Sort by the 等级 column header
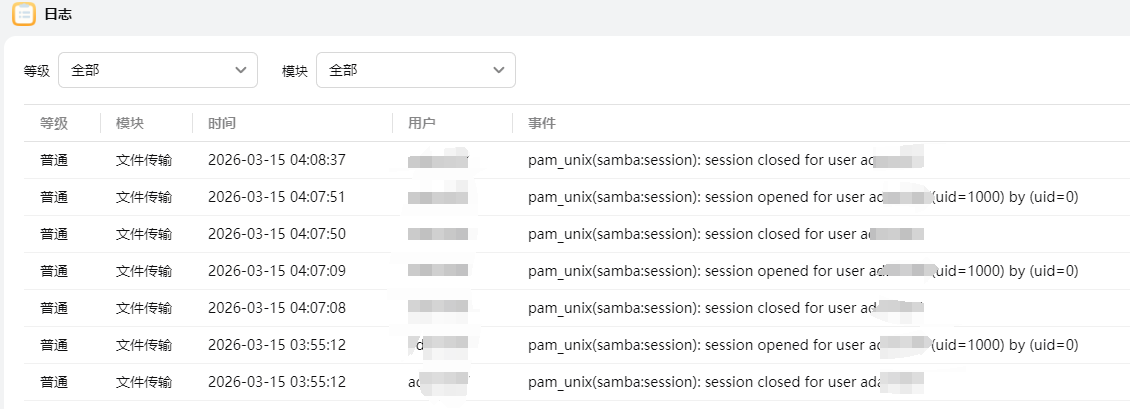This screenshot has width=1130, height=409. point(54,123)
